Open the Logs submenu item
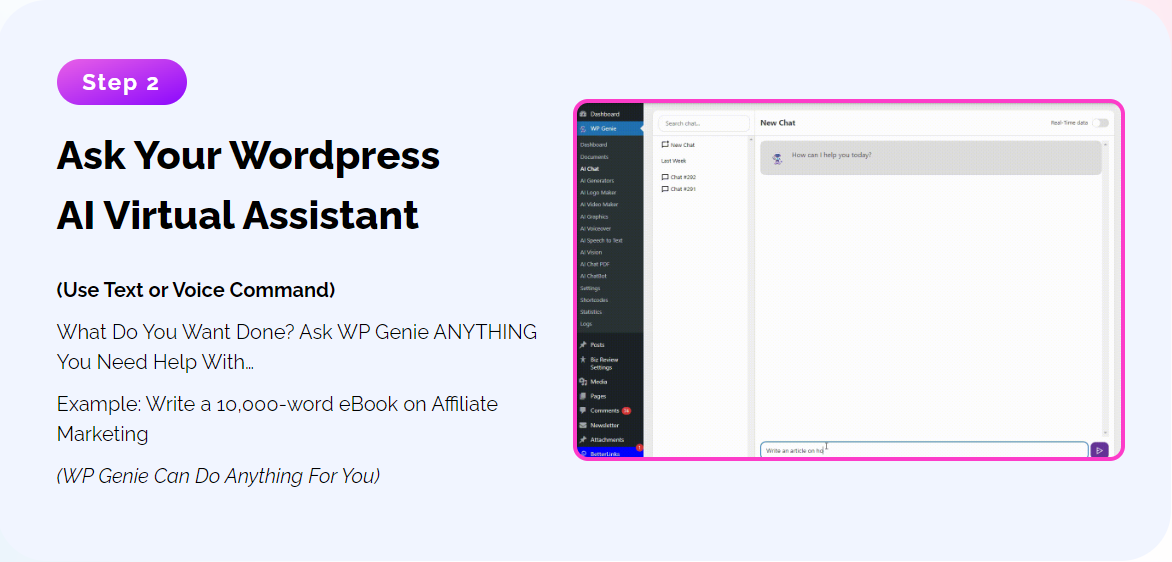 coord(585,324)
